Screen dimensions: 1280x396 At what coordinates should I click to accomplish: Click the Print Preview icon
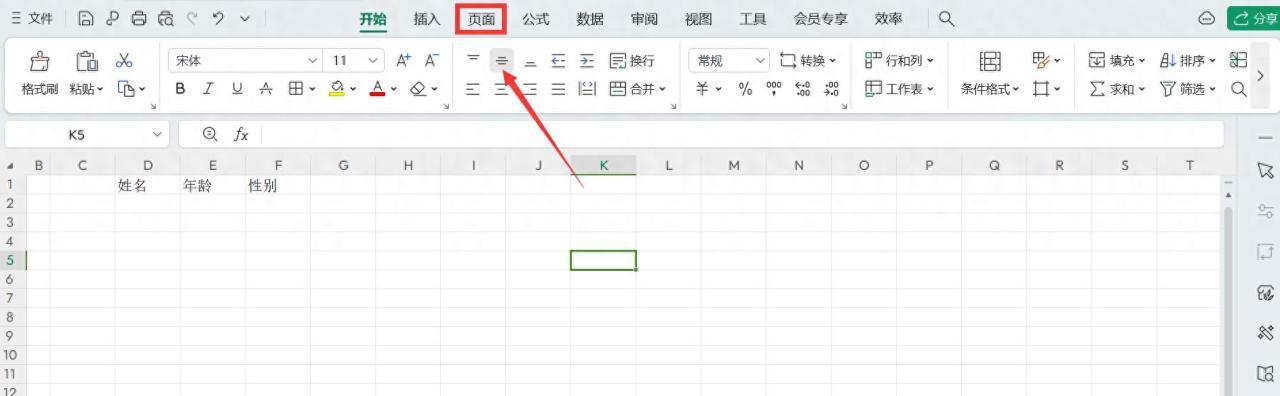pos(165,19)
